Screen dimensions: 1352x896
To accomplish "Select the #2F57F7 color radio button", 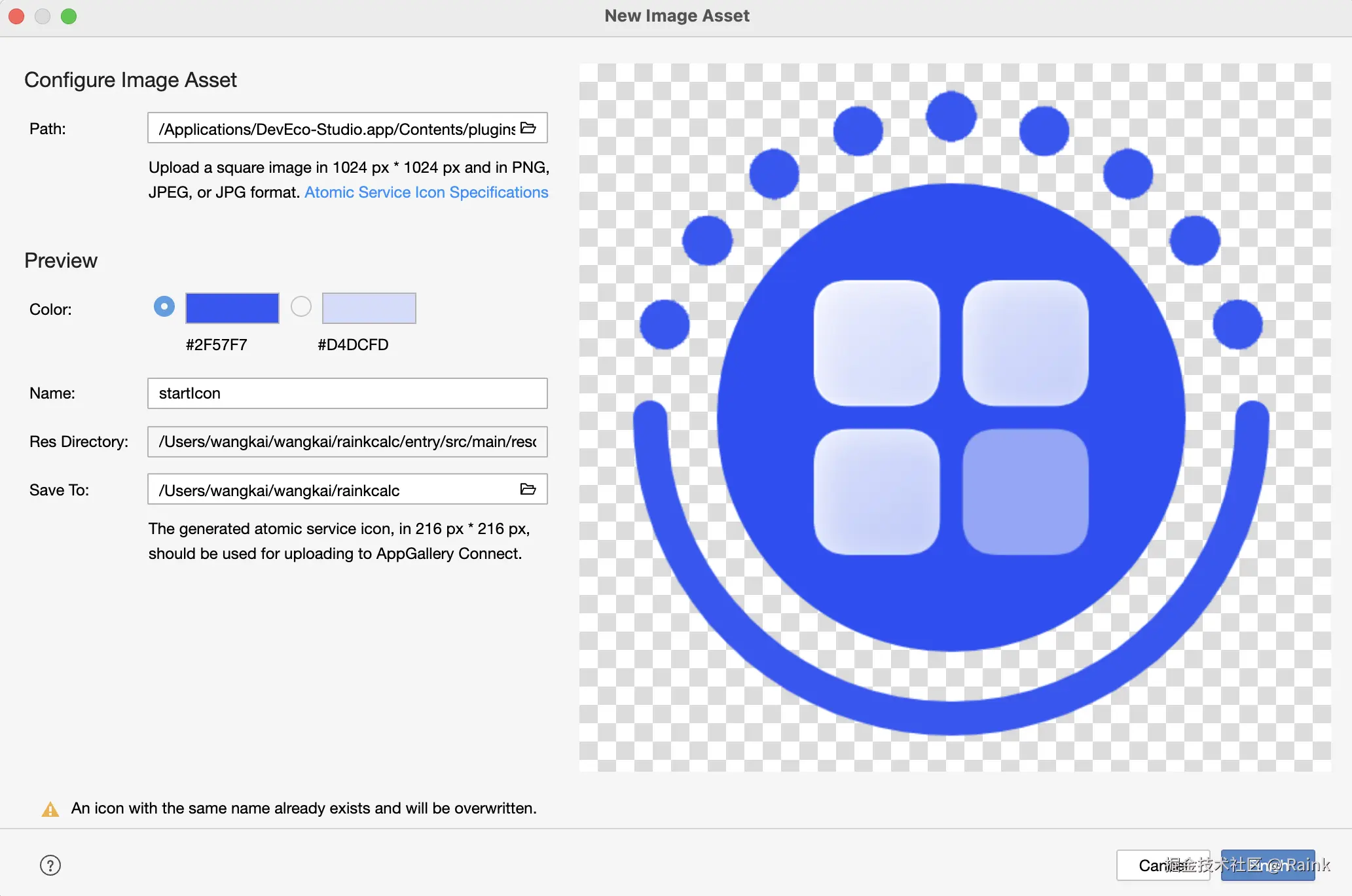I will coord(164,306).
